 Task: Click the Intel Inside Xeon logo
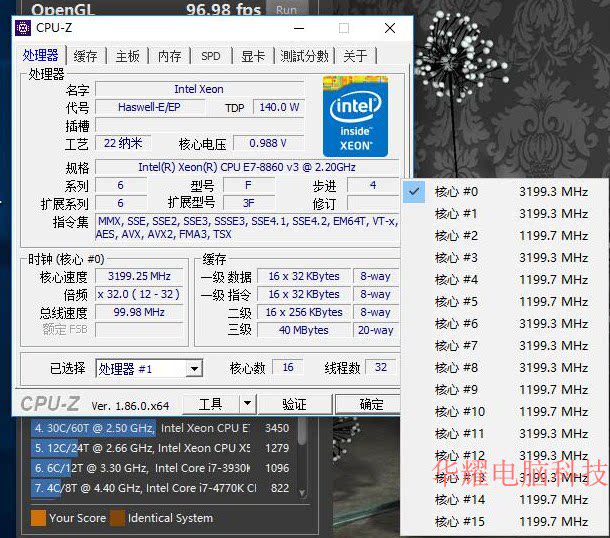[355, 116]
